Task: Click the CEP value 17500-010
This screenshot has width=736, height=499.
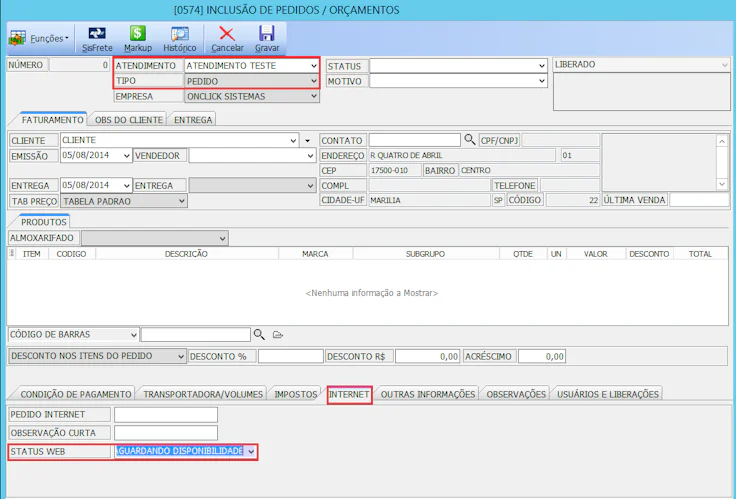Action: point(395,170)
